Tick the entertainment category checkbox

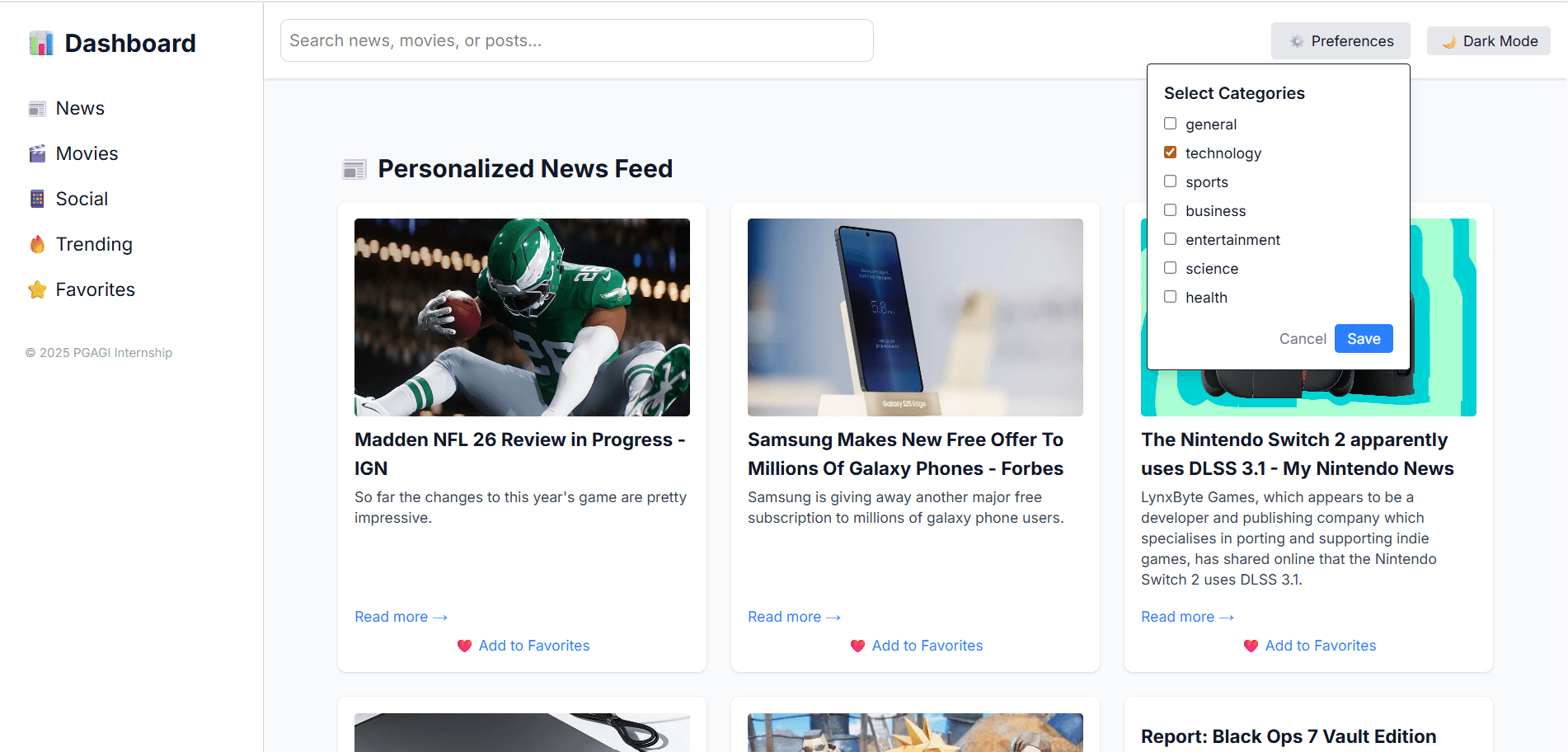(1170, 239)
